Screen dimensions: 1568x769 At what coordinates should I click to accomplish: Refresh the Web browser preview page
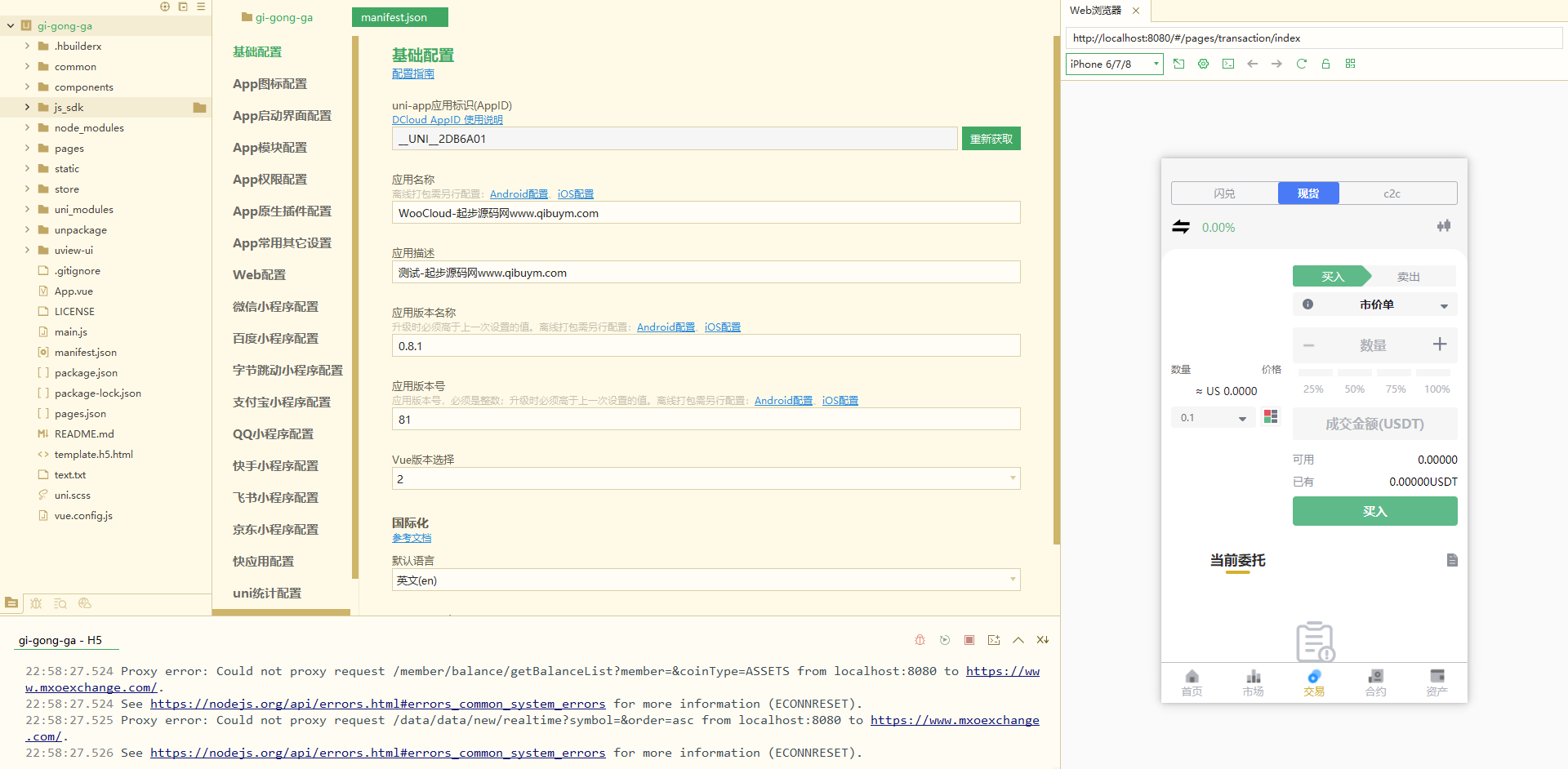point(1302,64)
